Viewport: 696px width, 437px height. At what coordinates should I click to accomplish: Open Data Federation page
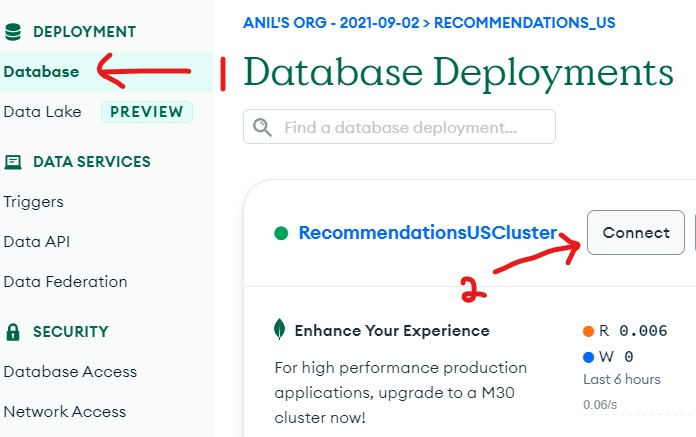[x=65, y=282]
